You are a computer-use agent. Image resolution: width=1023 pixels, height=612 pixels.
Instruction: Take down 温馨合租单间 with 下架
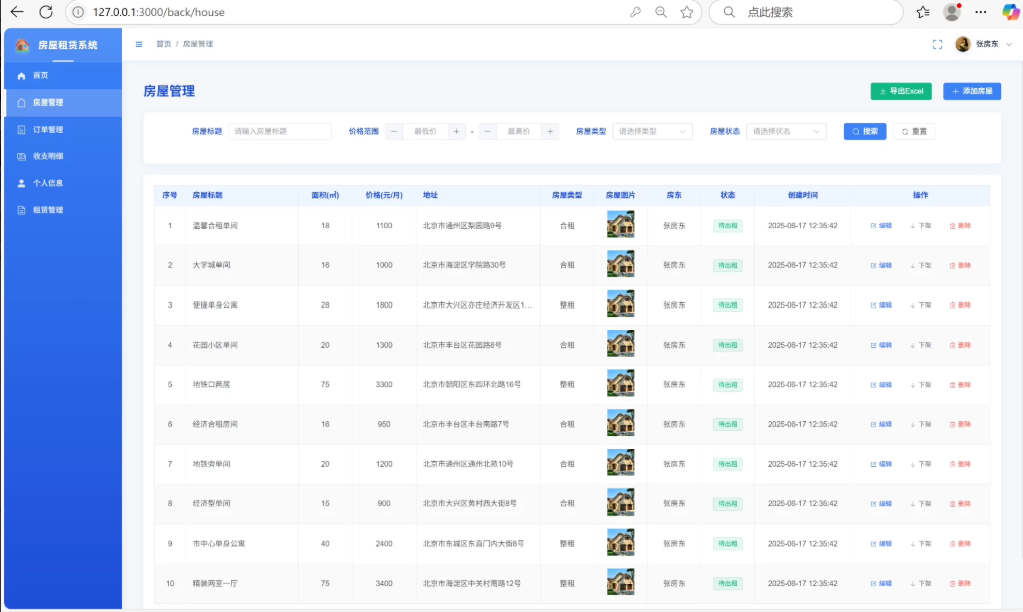coord(921,226)
